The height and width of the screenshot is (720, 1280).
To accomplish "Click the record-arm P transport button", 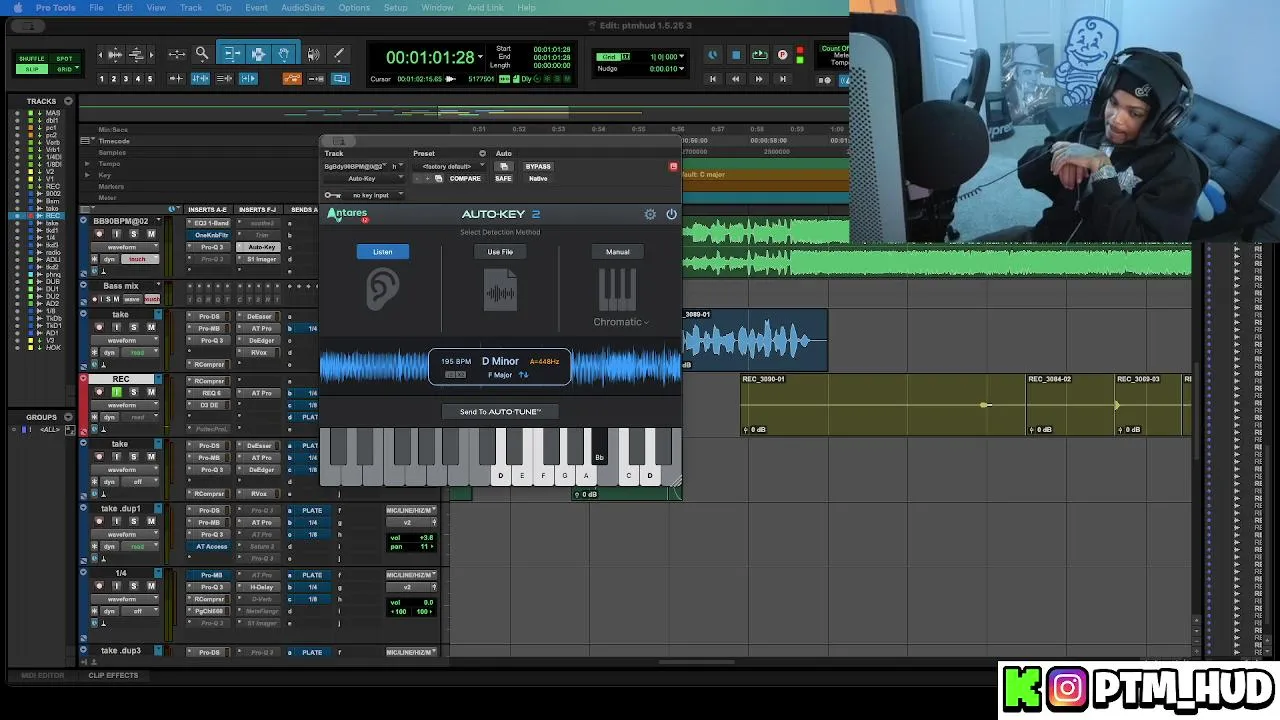I will 783,55.
